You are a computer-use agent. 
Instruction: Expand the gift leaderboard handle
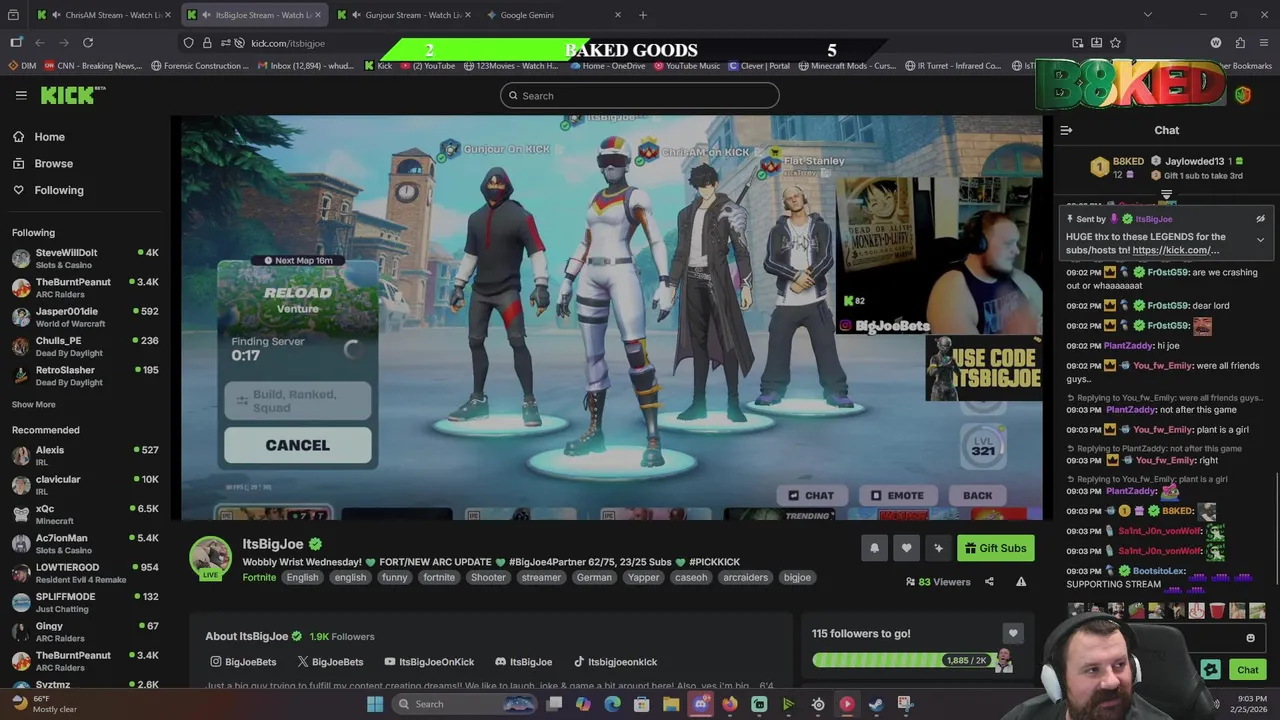(x=1166, y=196)
